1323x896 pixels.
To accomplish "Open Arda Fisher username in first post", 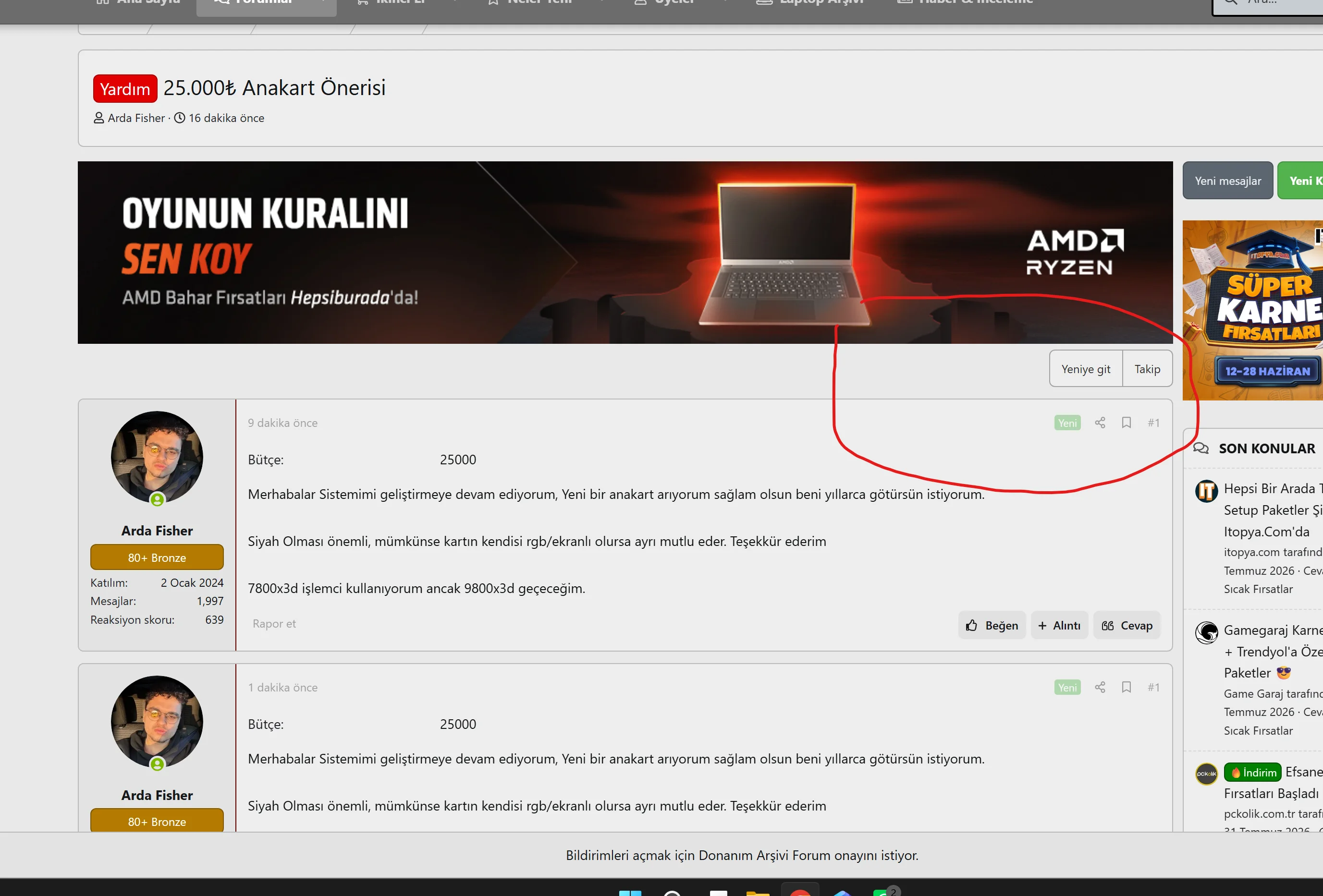I will click(157, 530).
